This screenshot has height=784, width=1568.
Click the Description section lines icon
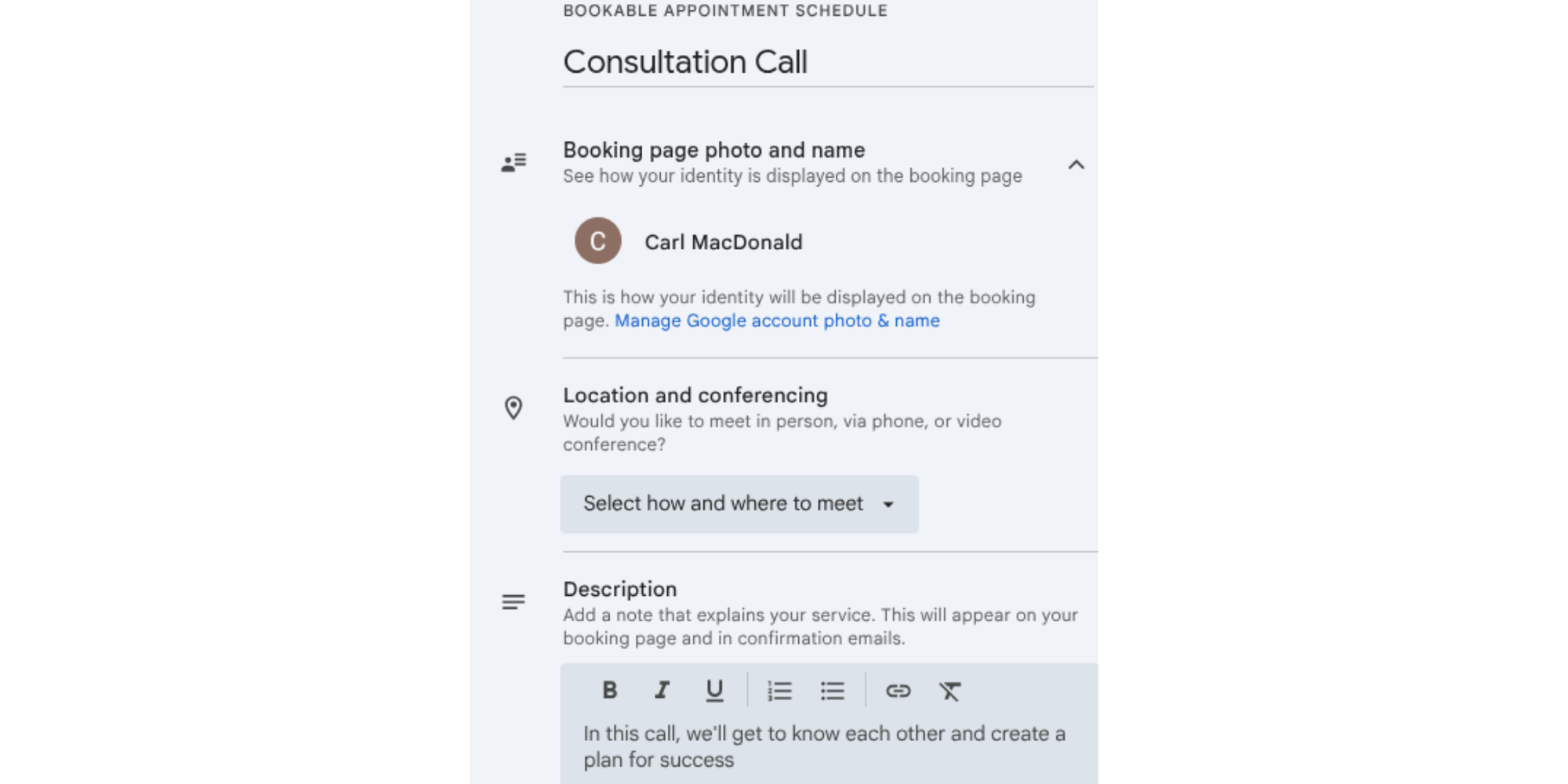point(514,602)
